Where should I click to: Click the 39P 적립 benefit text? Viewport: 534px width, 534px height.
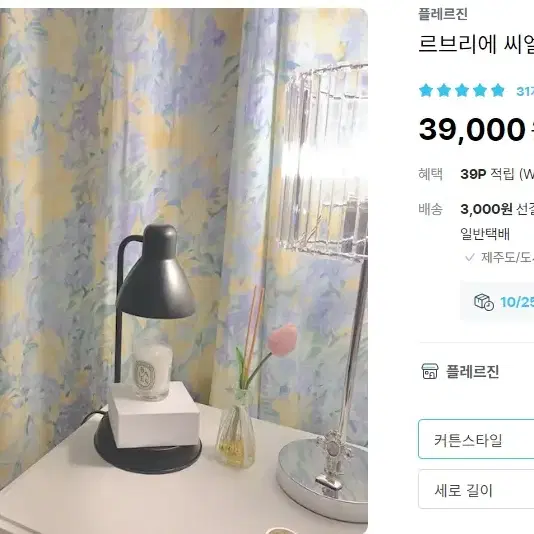(x=497, y=174)
